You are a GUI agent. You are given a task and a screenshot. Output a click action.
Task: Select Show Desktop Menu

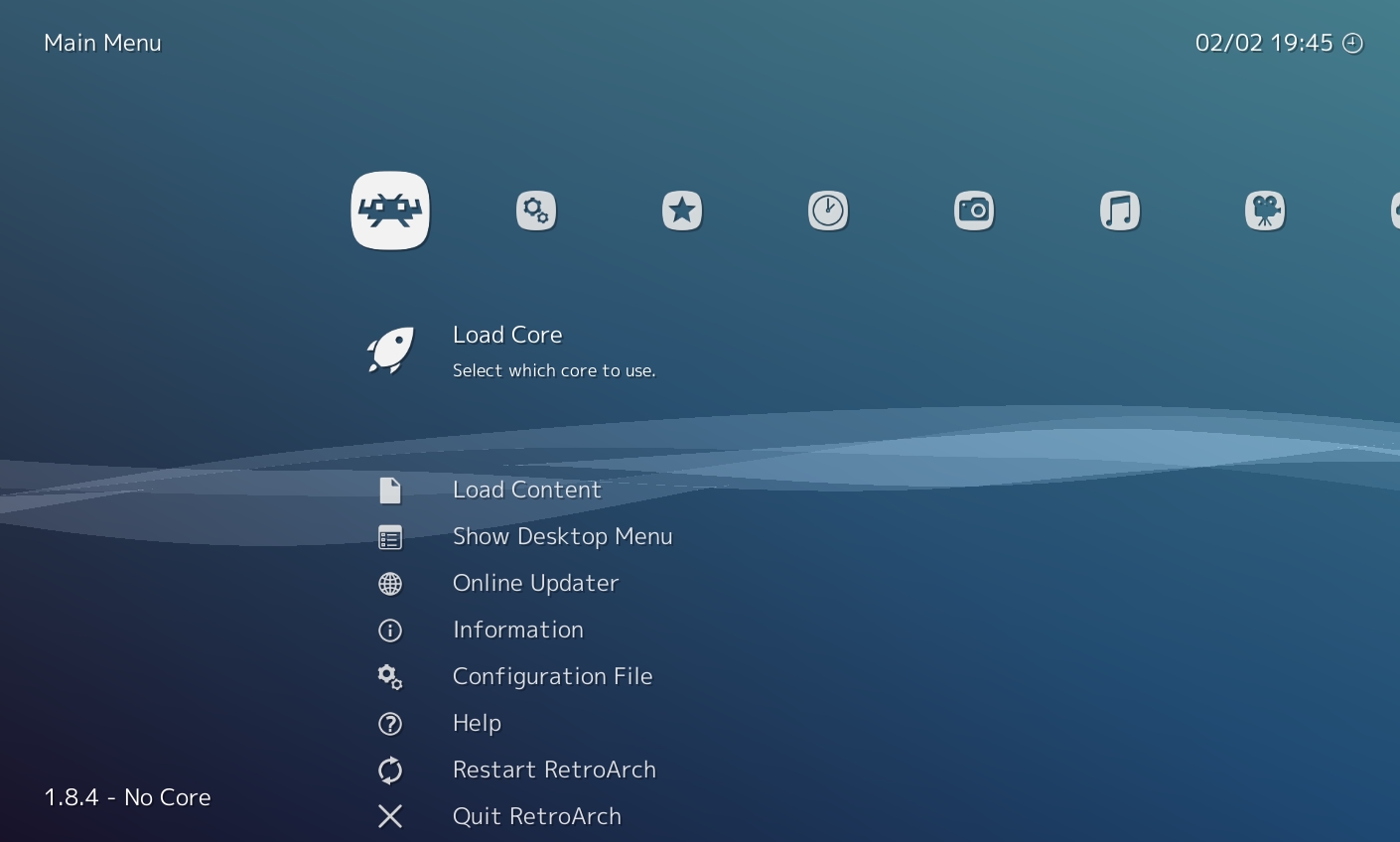click(x=562, y=536)
